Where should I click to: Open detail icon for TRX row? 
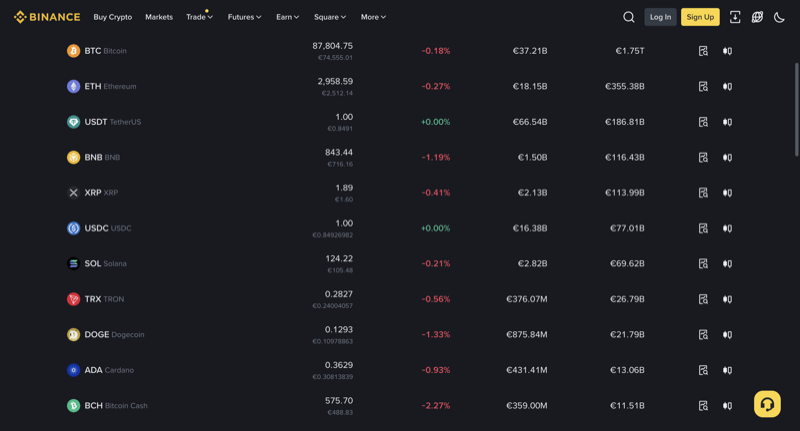tap(703, 299)
